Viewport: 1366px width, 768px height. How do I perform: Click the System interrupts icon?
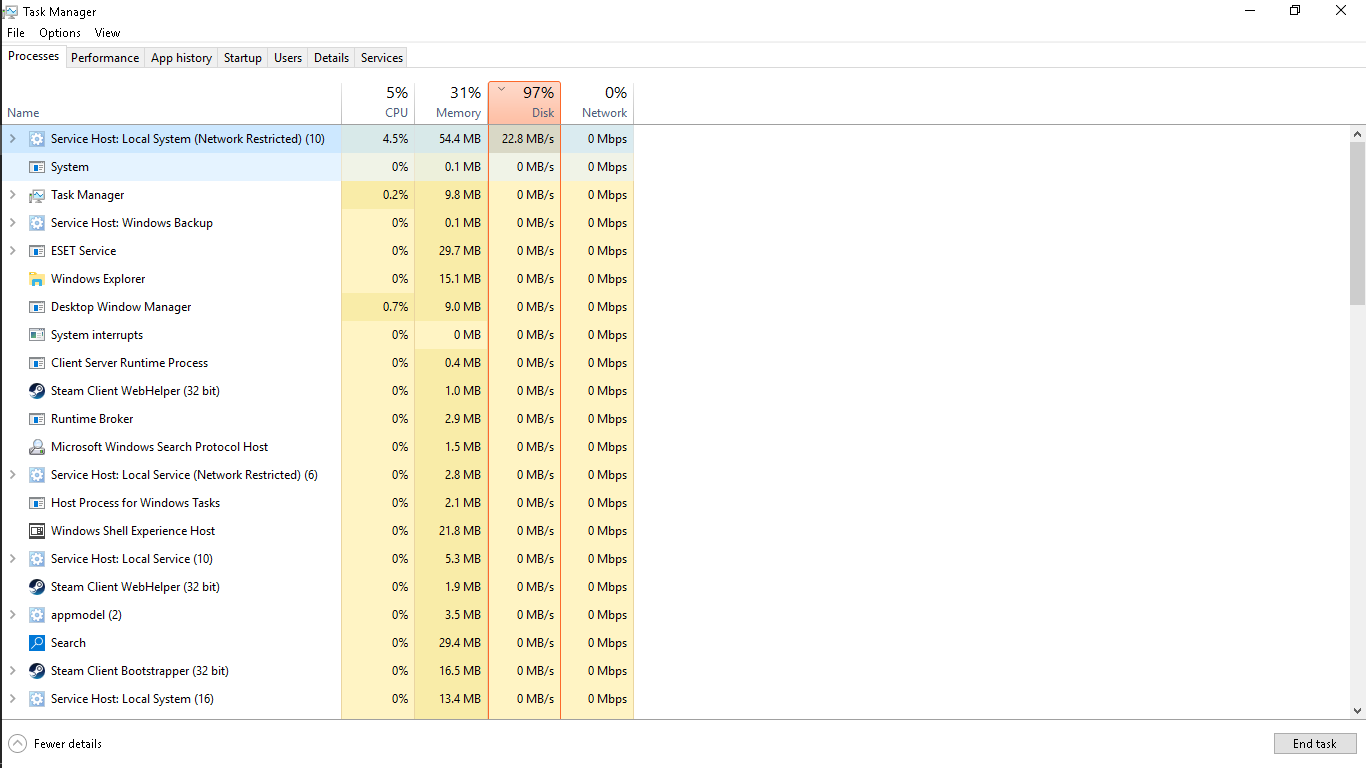[x=37, y=335]
